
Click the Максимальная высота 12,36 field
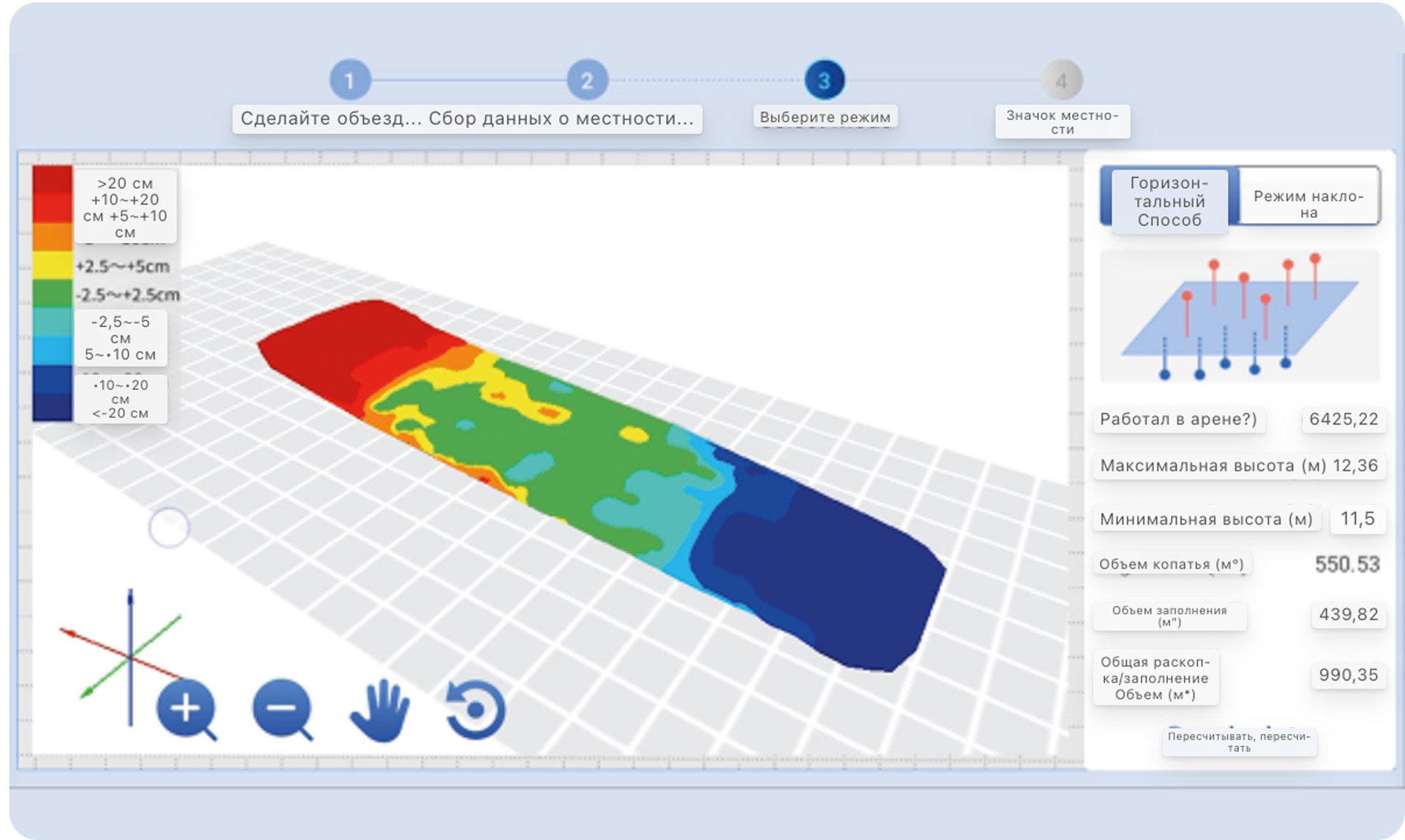1239,466
